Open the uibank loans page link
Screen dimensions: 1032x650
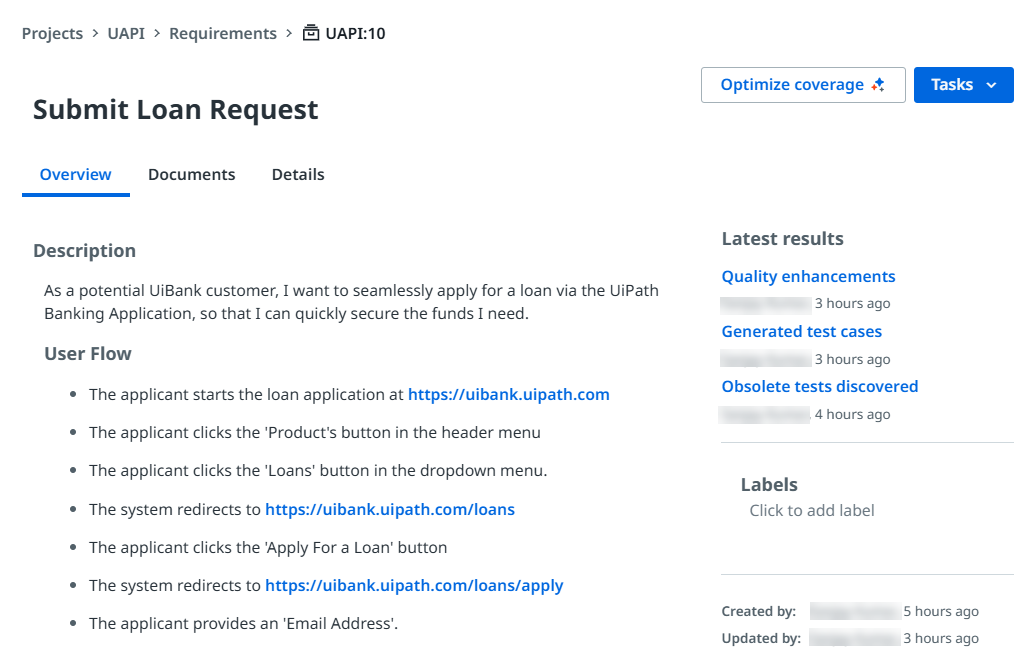pyautogui.click(x=390, y=509)
